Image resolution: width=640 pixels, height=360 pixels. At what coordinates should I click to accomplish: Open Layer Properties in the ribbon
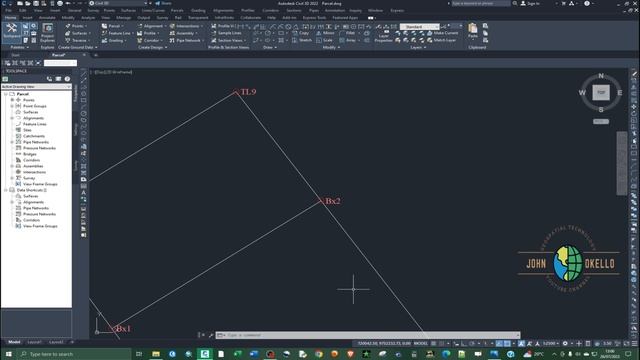pos(384,35)
